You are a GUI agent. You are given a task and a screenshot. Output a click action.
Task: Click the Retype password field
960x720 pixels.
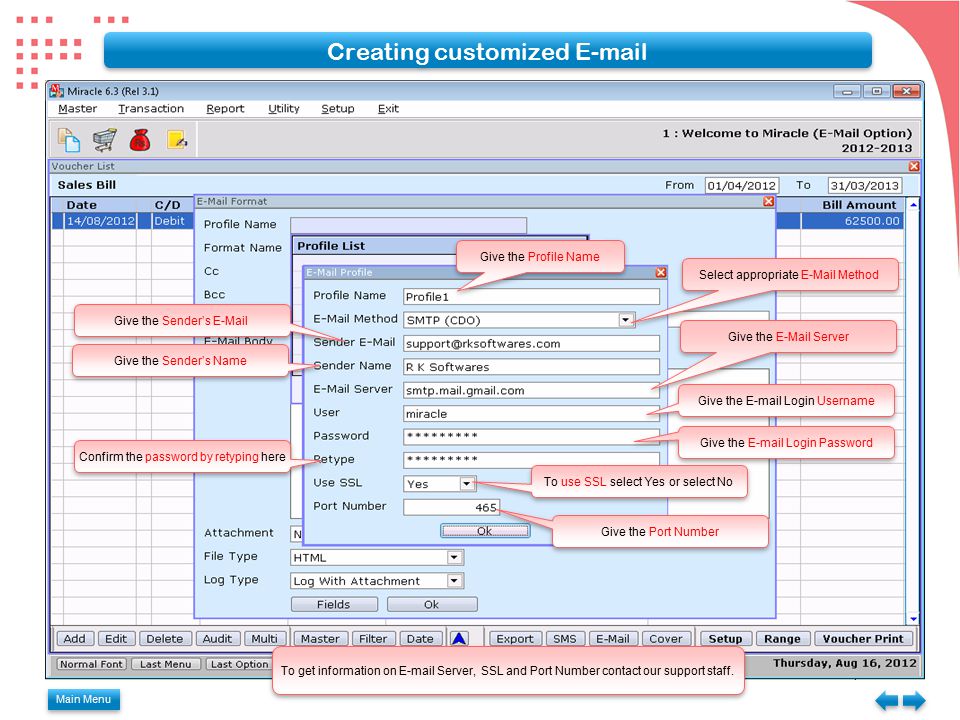(531, 459)
